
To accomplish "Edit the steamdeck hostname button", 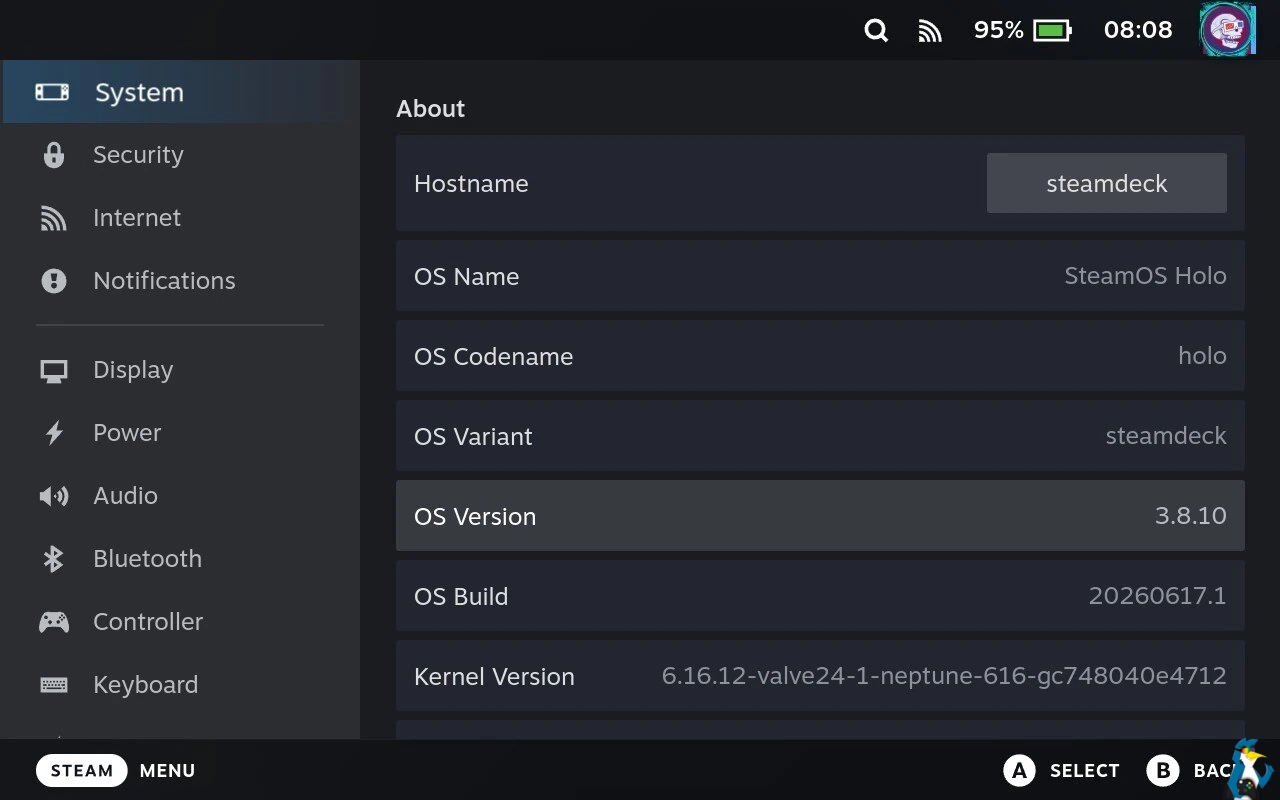I will pyautogui.click(x=1106, y=183).
